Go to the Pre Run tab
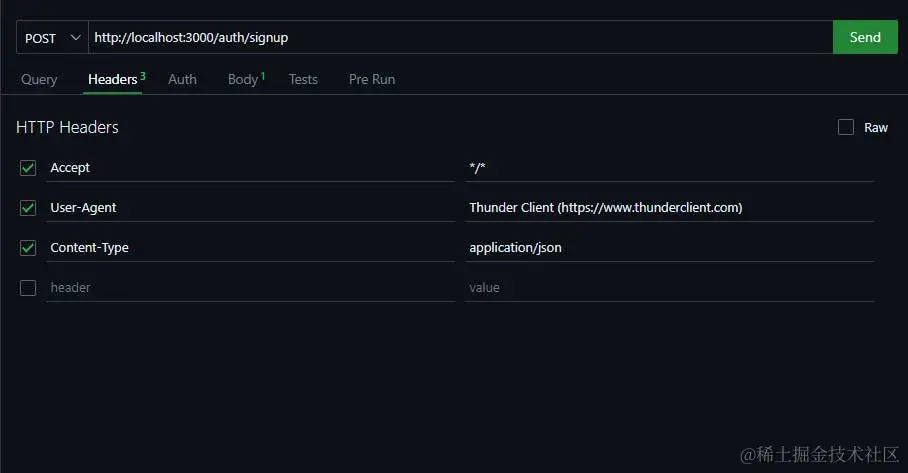Screen dimensions: 908x473 372,79
